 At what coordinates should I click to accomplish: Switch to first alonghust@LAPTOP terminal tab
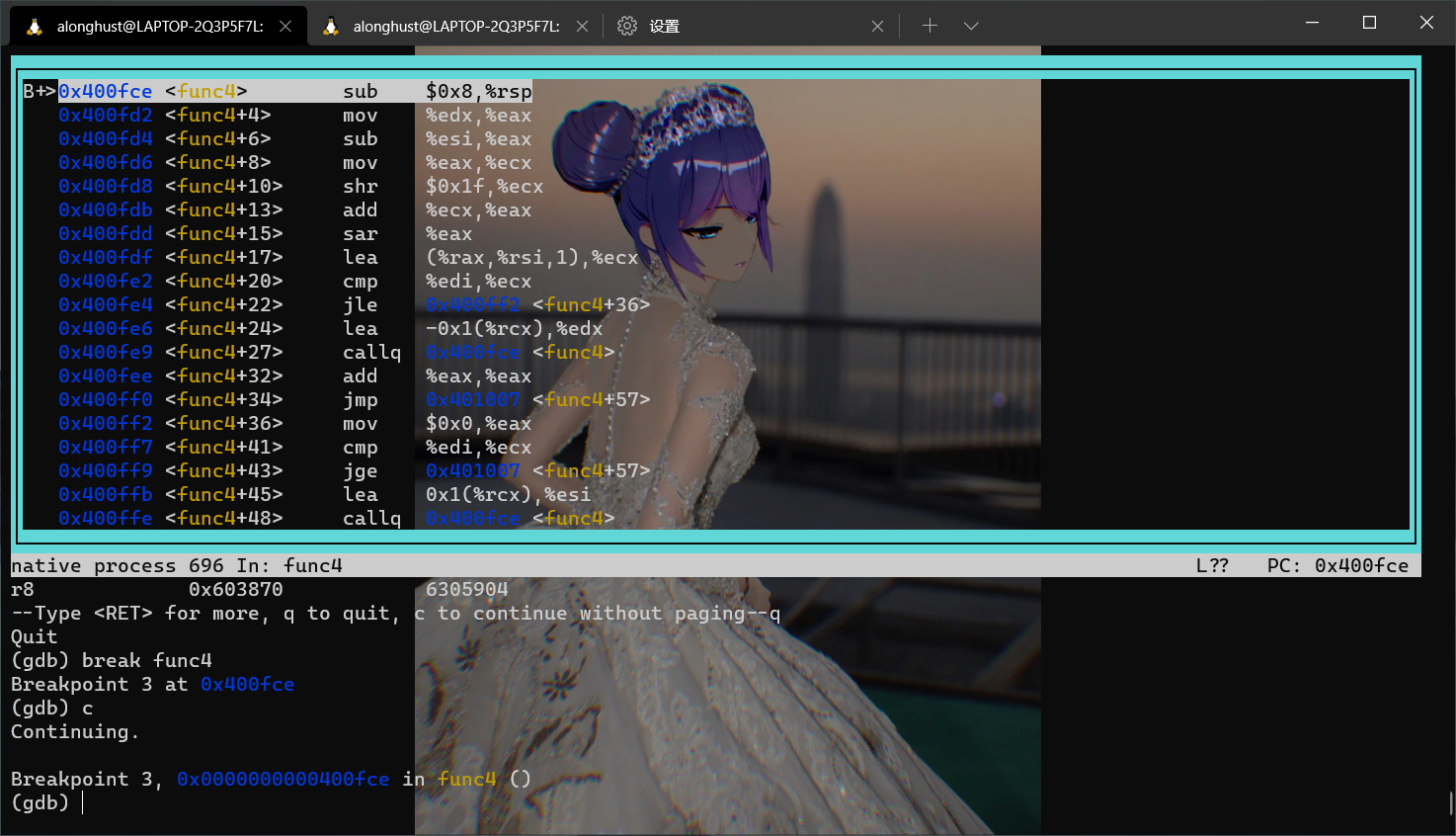[158, 27]
